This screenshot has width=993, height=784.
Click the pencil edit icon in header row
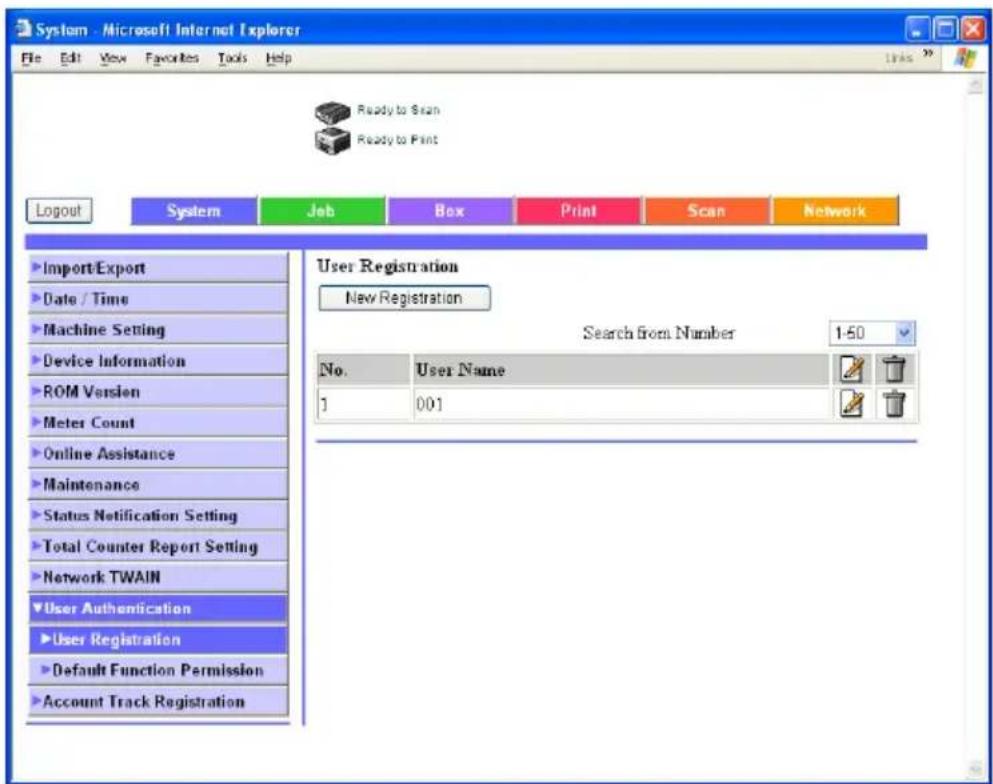click(851, 369)
